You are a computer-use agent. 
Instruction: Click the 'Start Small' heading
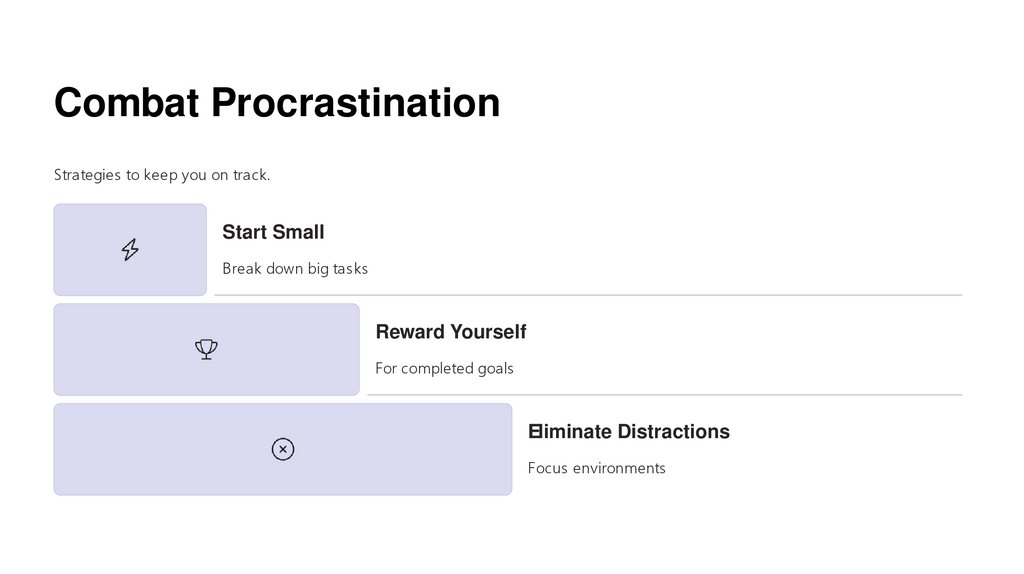273,232
